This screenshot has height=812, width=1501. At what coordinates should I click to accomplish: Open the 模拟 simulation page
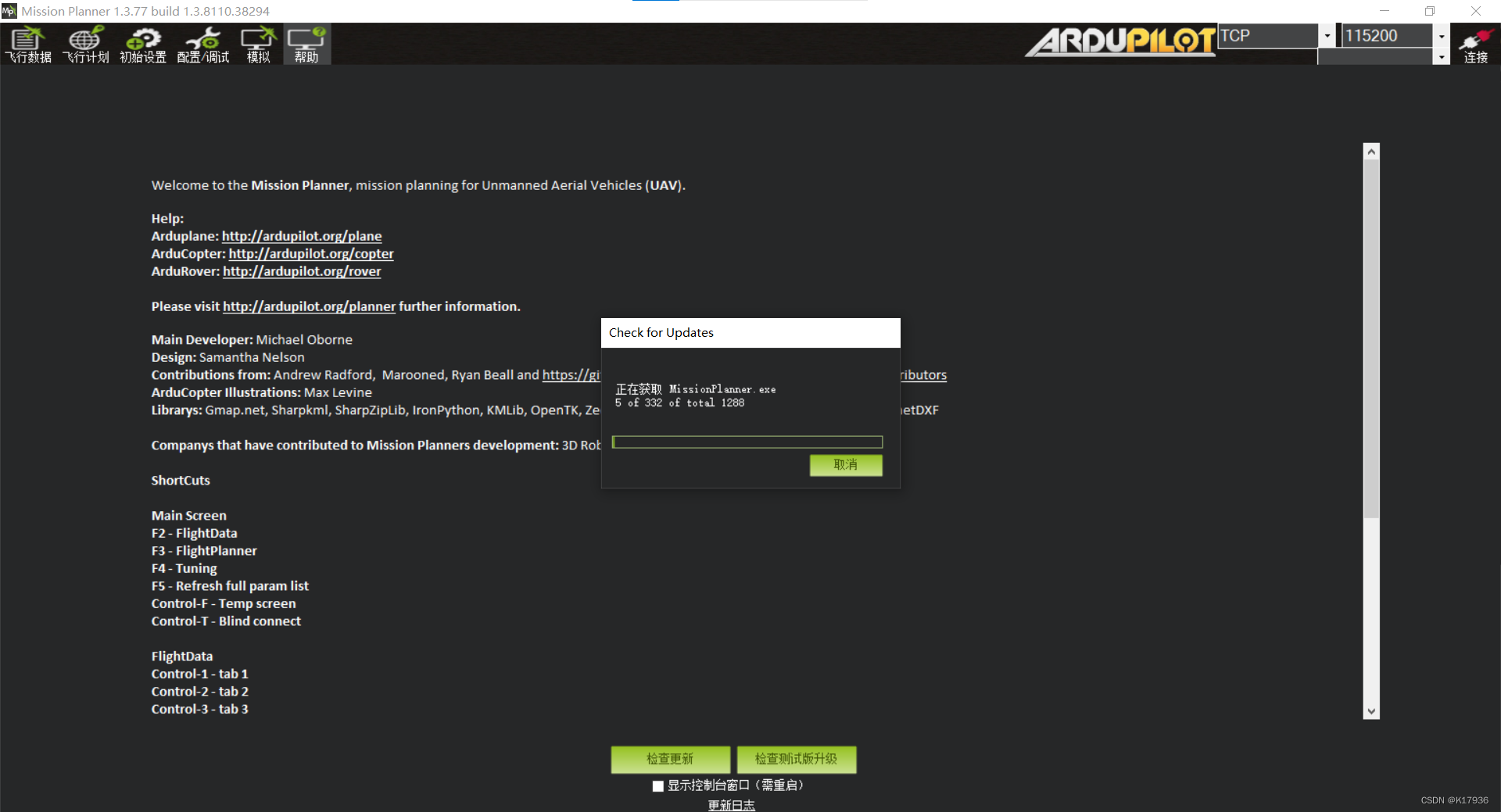pyautogui.click(x=259, y=45)
